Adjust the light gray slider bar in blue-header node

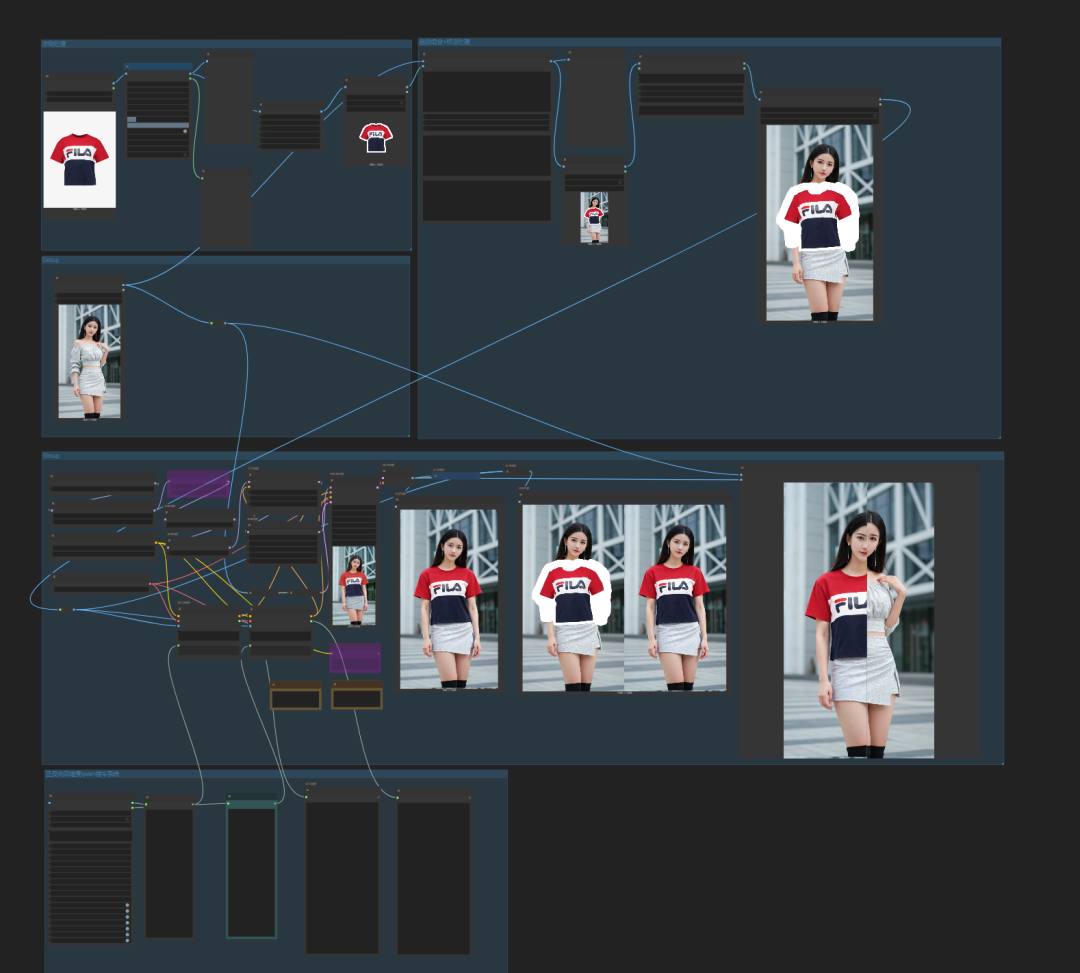(158, 125)
